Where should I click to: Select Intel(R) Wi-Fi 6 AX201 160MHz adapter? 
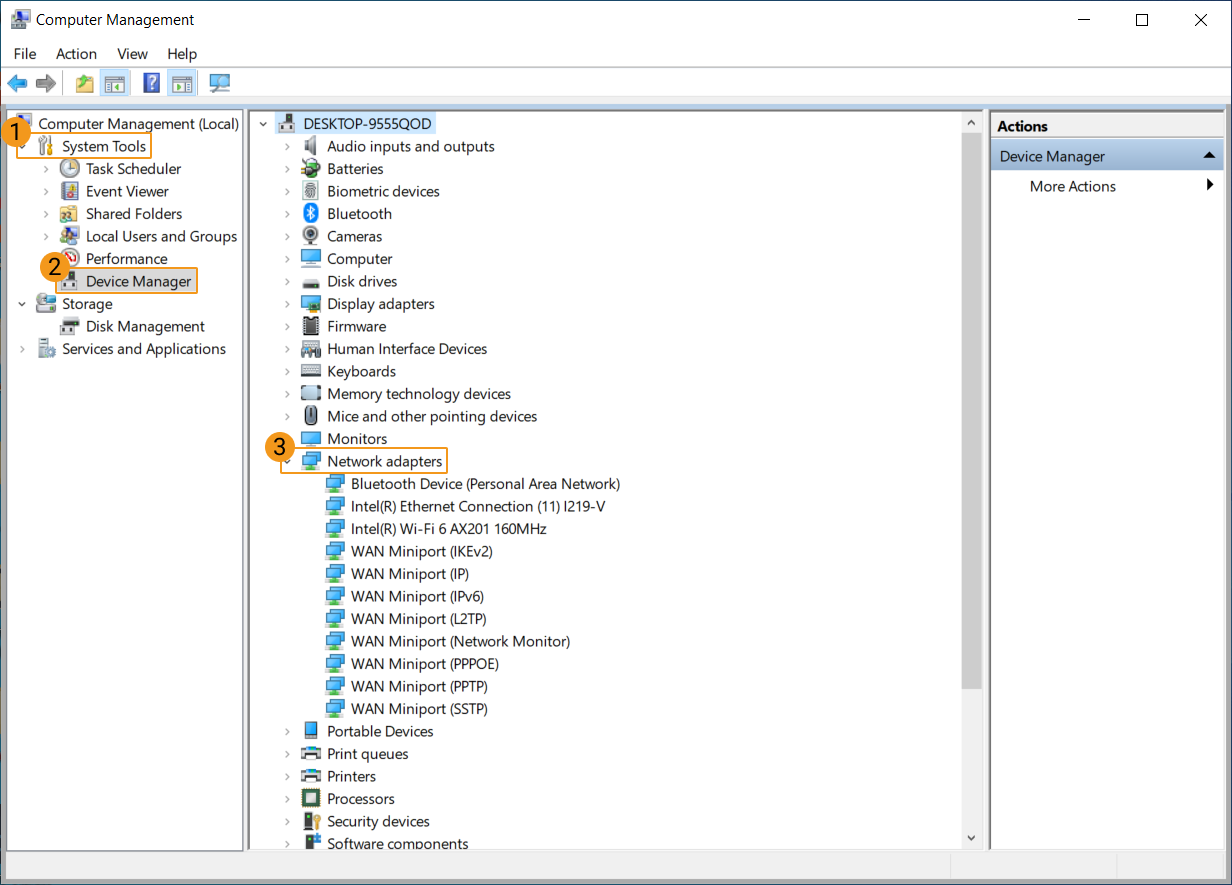[x=448, y=529]
